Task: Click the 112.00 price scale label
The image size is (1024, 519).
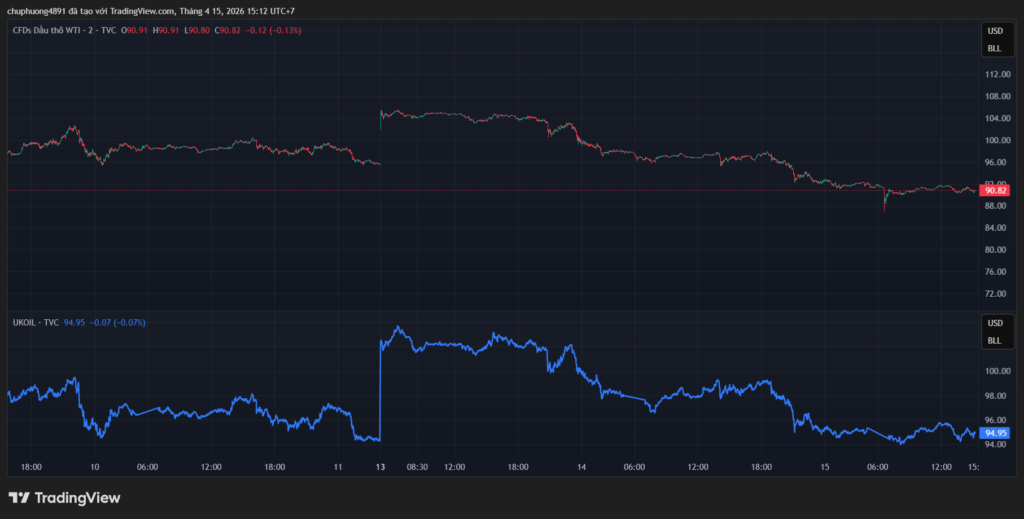Action: tap(995, 75)
